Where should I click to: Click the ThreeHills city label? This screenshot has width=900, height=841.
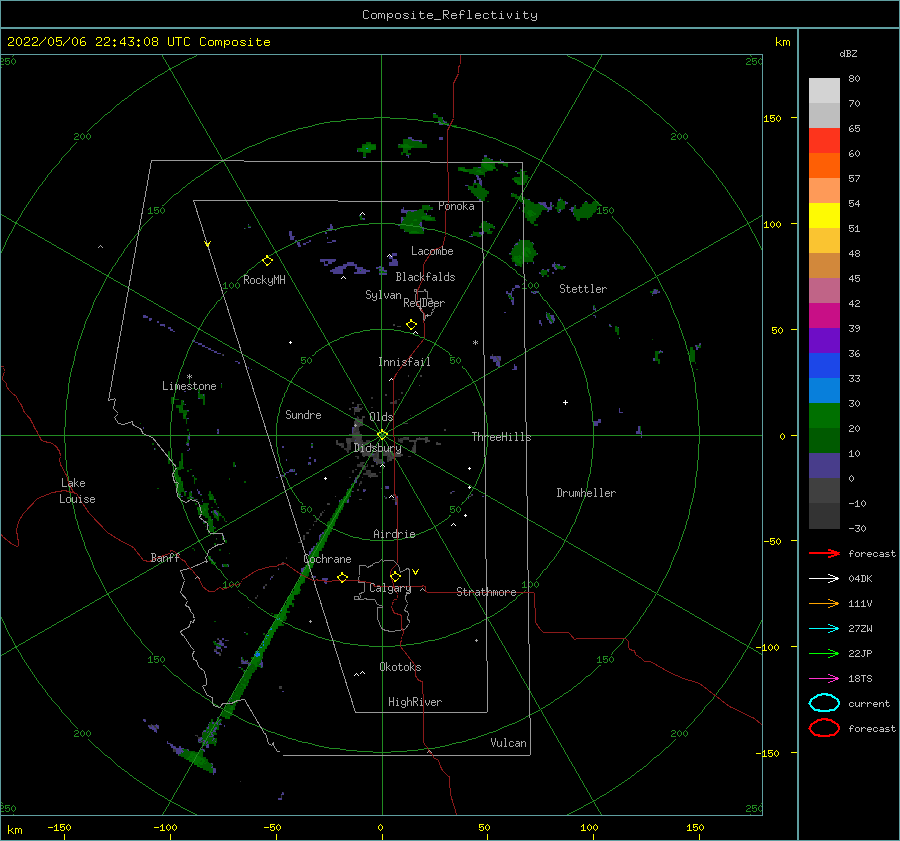502,437
